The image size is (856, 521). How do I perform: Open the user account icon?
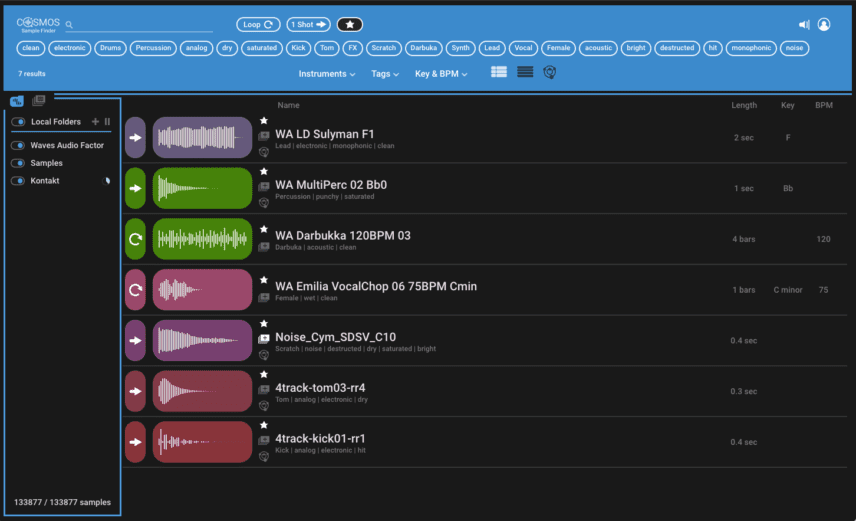tap(824, 25)
